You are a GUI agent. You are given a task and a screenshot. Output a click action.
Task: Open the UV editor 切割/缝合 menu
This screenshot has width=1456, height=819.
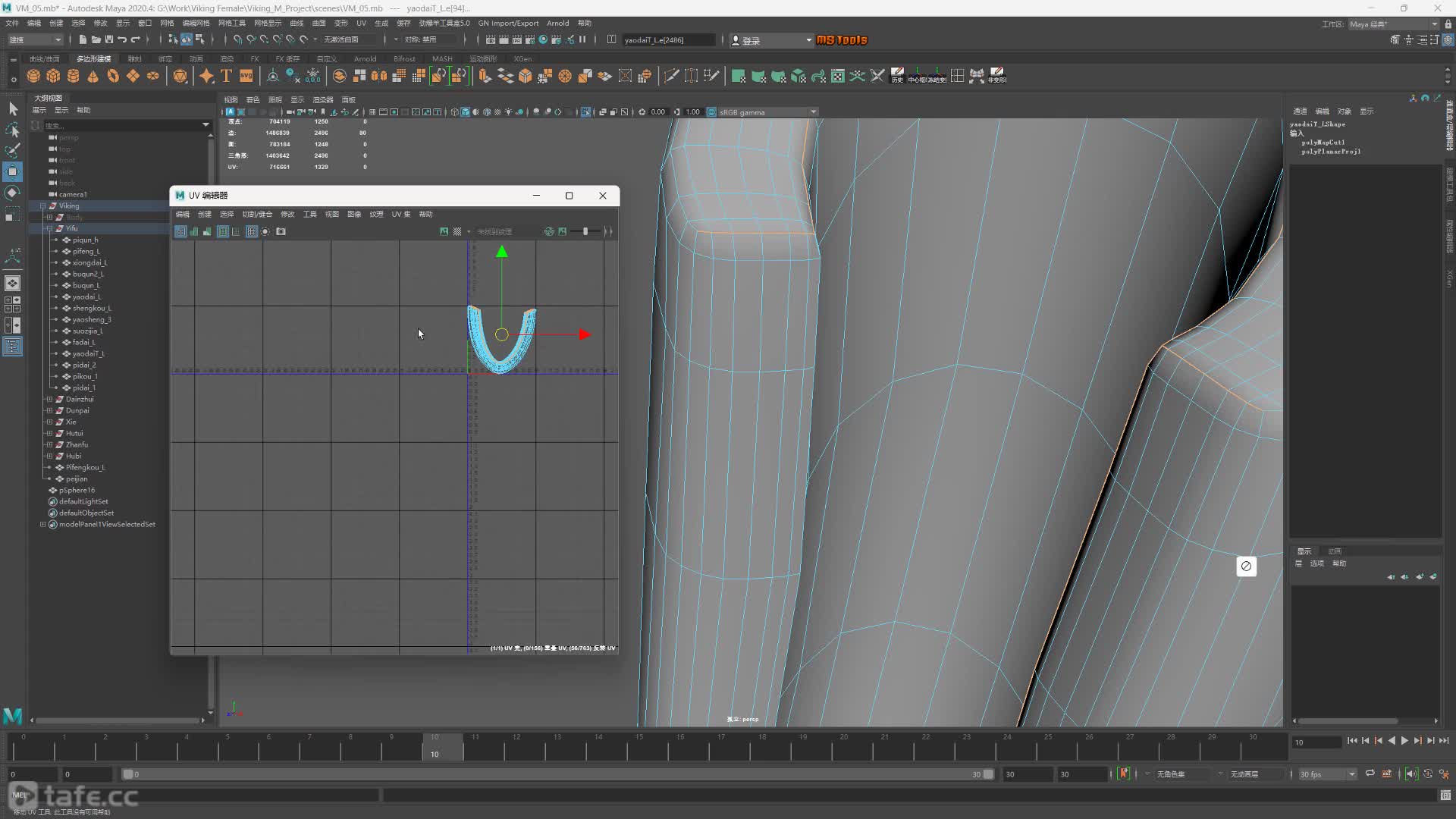click(257, 215)
